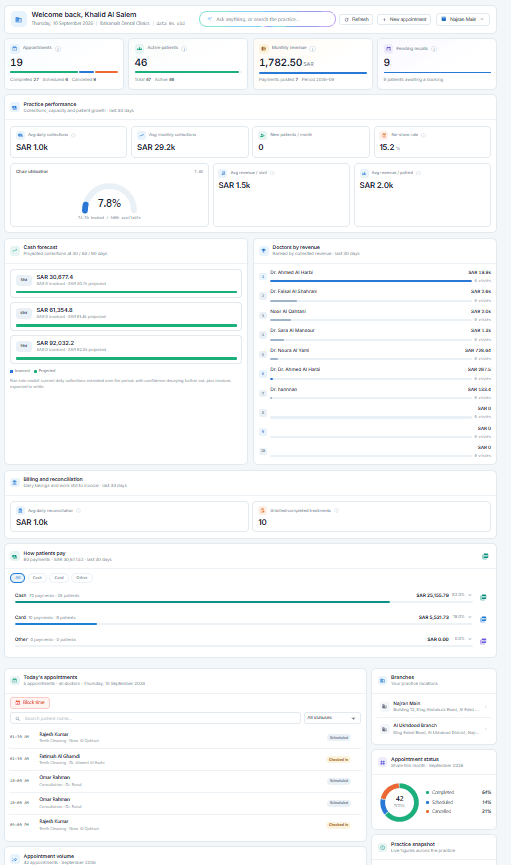
Task: Click the SAR 30,677.4 forecast progress bar
Action: 126,292
